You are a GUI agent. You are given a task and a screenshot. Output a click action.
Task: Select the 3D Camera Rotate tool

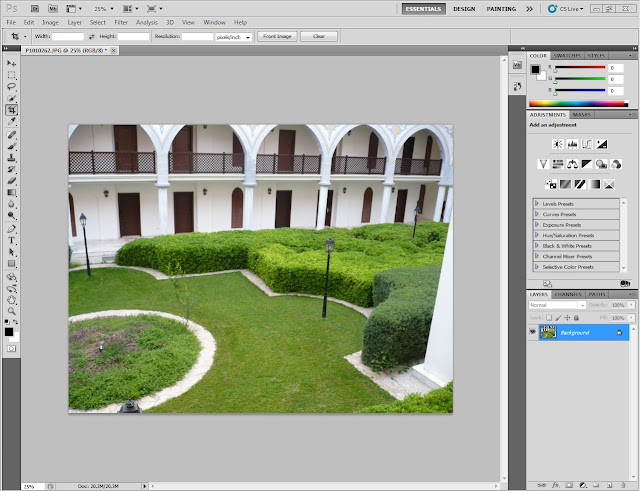tap(11, 289)
